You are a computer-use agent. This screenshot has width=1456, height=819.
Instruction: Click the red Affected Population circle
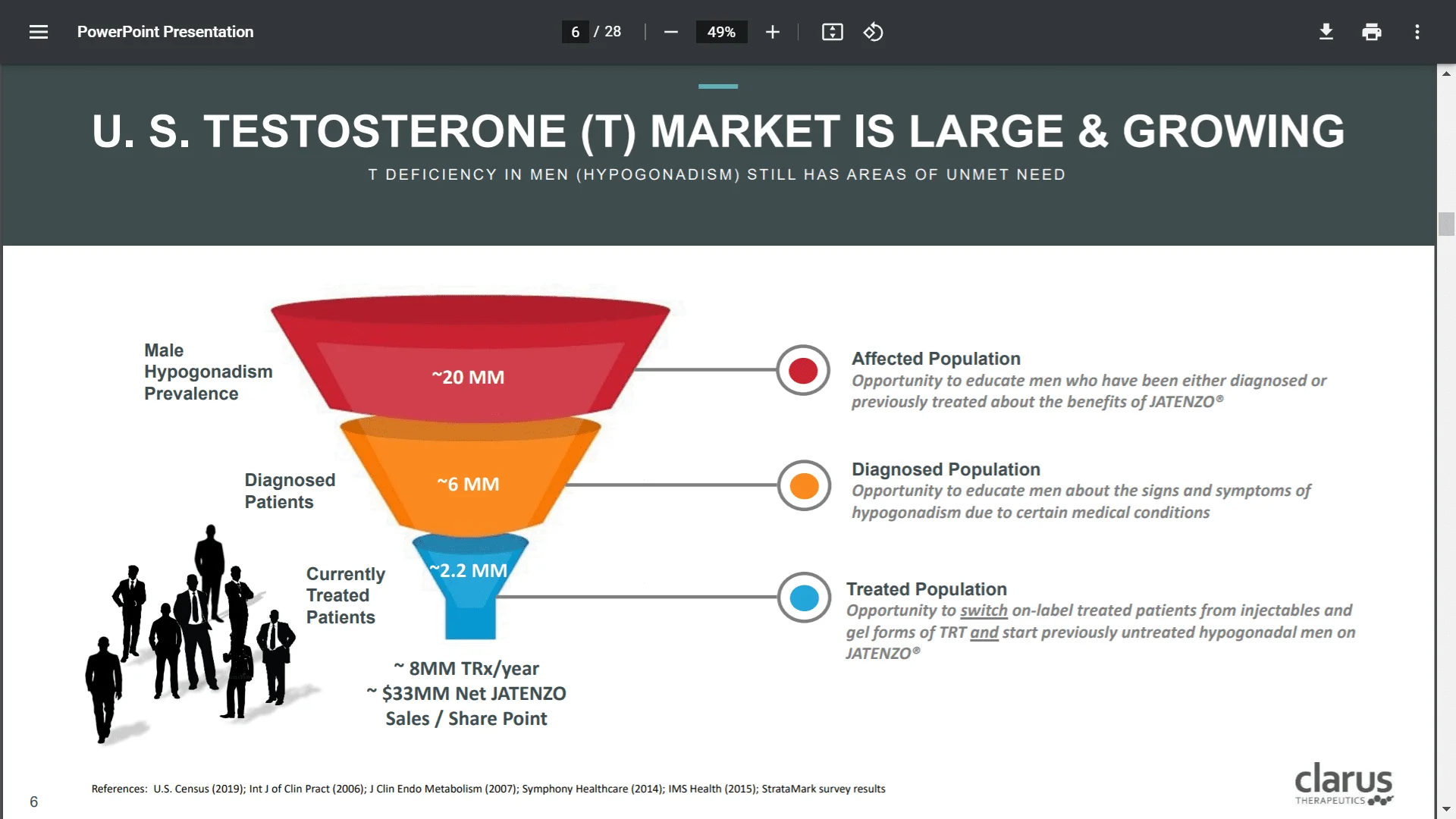(803, 370)
